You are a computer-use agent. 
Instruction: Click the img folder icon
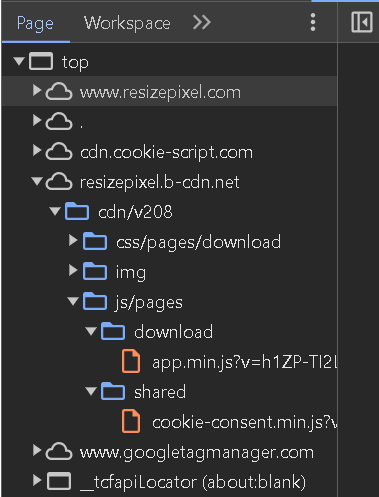tap(95, 271)
